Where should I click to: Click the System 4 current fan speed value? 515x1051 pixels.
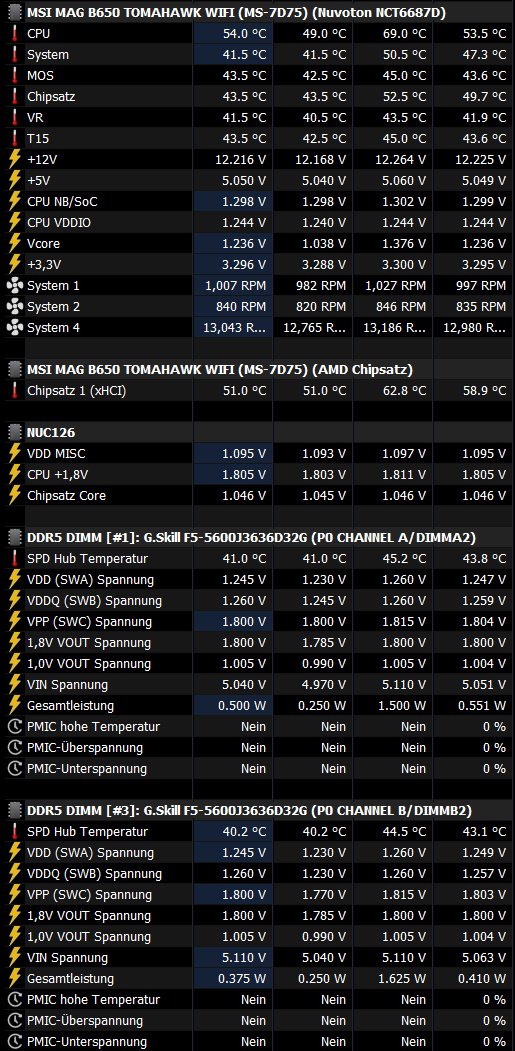pos(235,328)
